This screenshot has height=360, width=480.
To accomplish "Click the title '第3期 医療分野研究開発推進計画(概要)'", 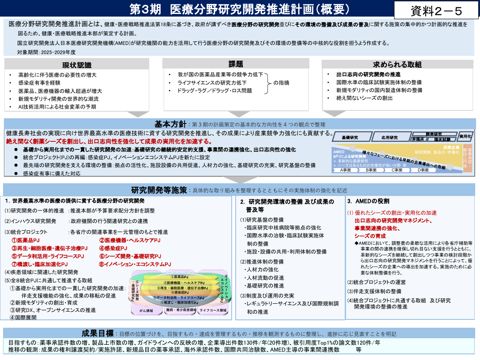I will tap(240, 9).
